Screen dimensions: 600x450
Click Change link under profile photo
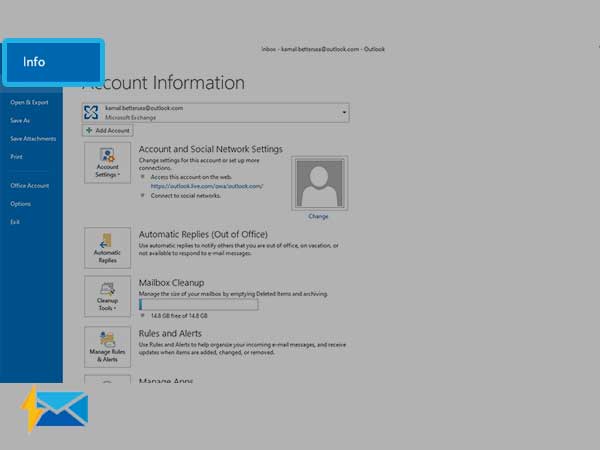click(x=318, y=216)
